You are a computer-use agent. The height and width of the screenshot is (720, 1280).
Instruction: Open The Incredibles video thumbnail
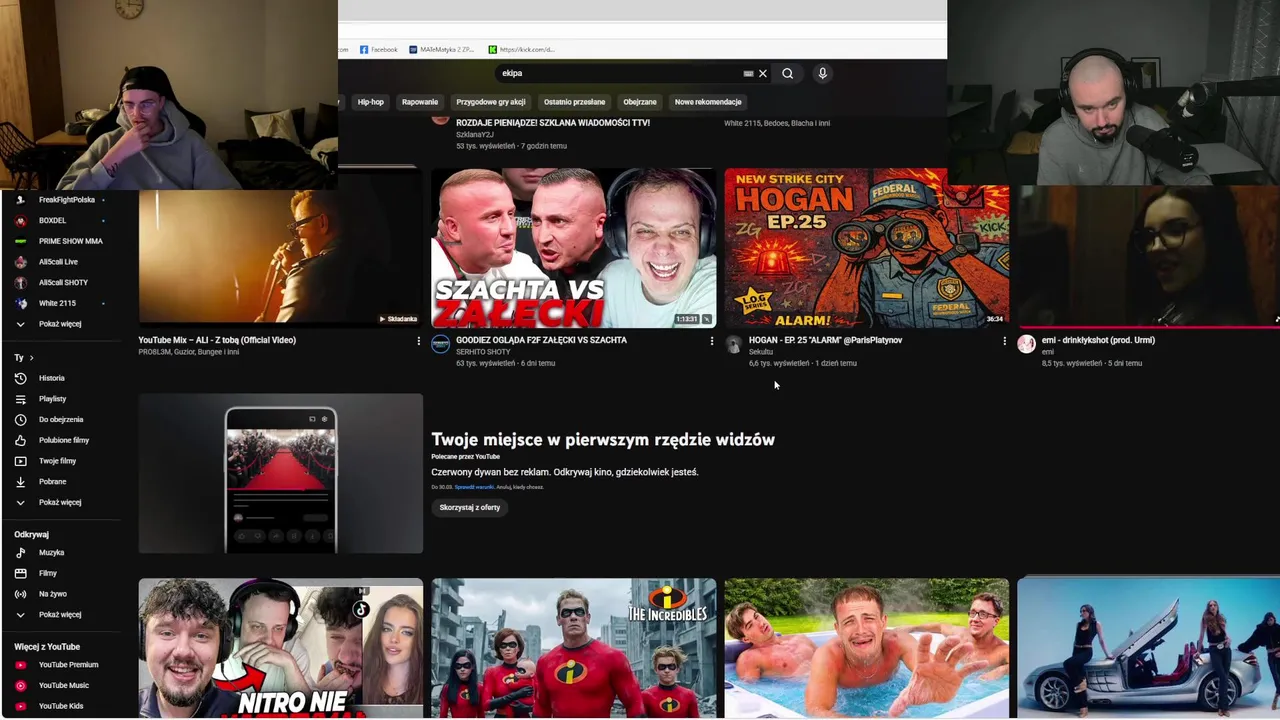point(573,647)
